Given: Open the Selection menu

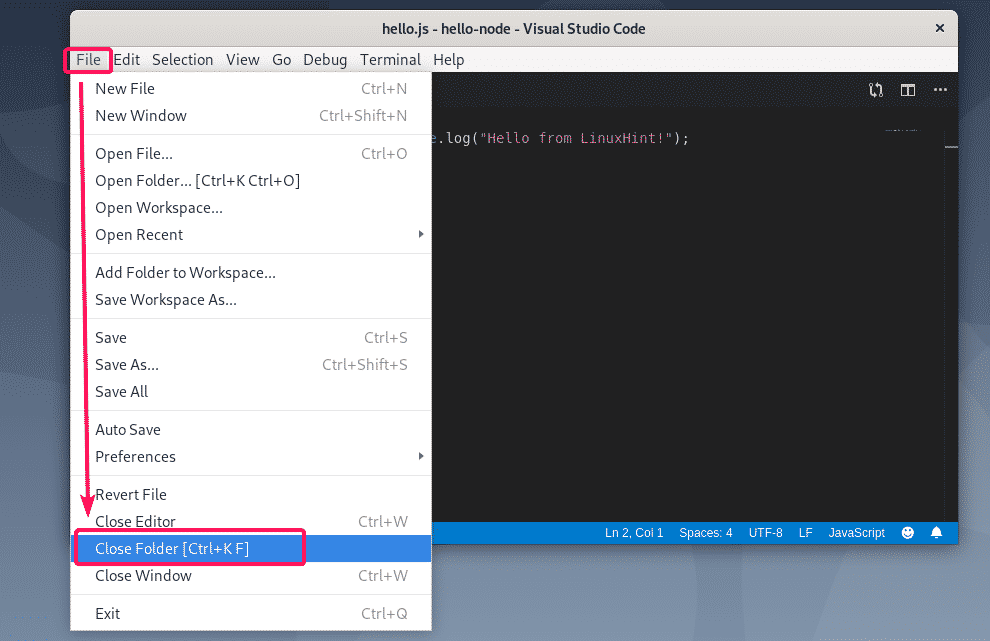Looking at the screenshot, I should (x=182, y=59).
